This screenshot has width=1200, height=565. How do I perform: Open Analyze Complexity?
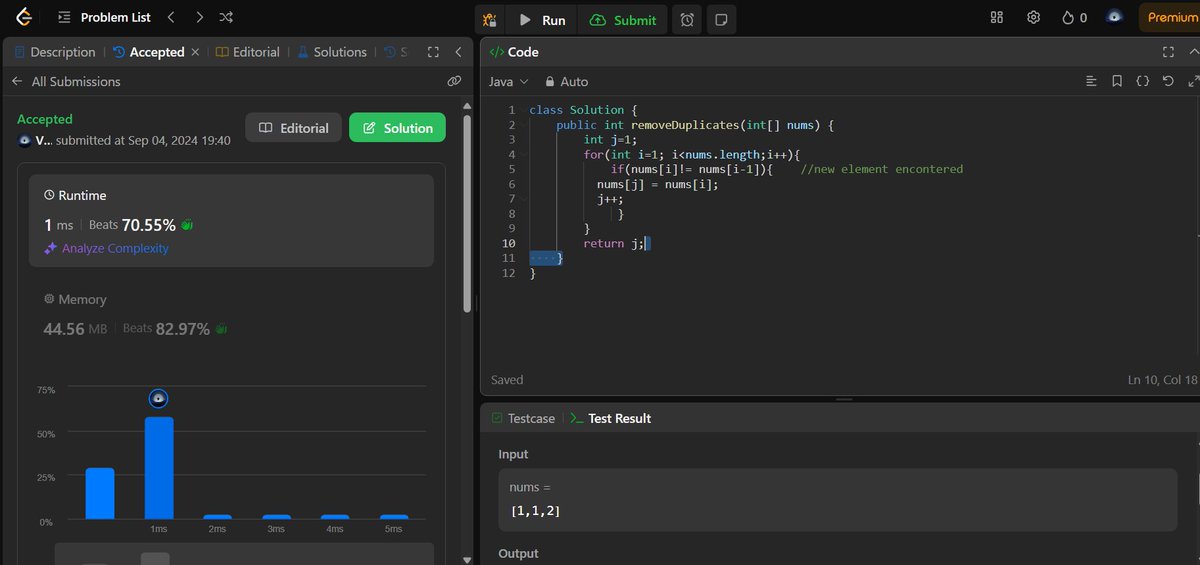pyautogui.click(x=106, y=248)
